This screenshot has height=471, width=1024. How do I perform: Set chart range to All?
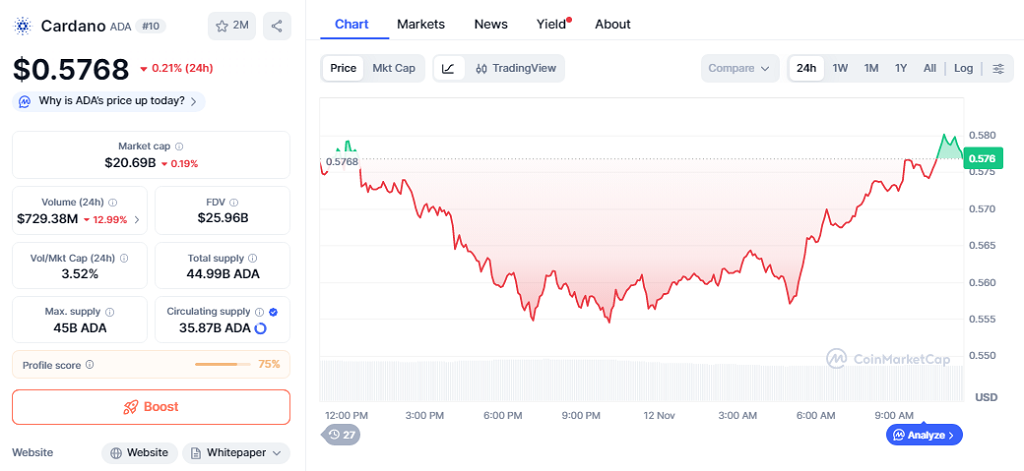click(x=930, y=69)
